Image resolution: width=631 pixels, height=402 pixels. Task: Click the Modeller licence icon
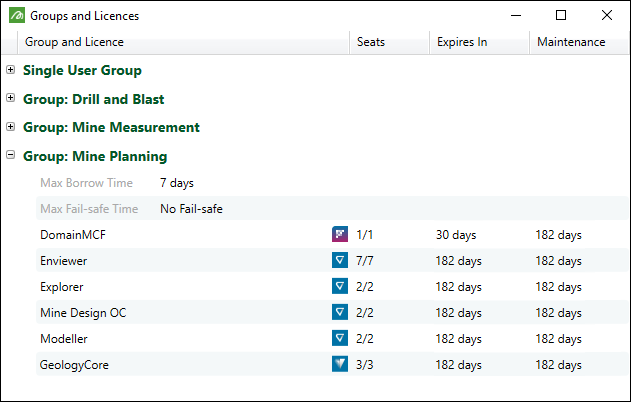pyautogui.click(x=339, y=339)
